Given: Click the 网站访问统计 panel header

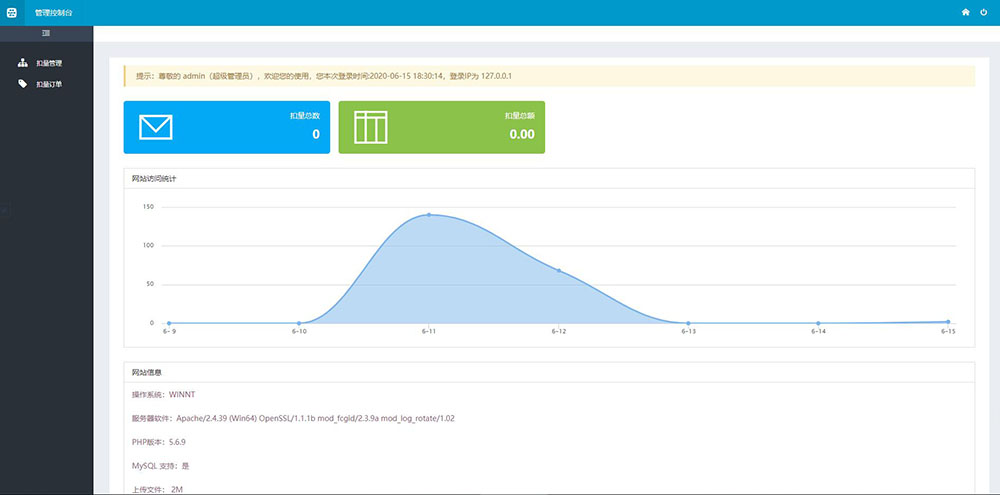Looking at the screenshot, I should [549, 179].
